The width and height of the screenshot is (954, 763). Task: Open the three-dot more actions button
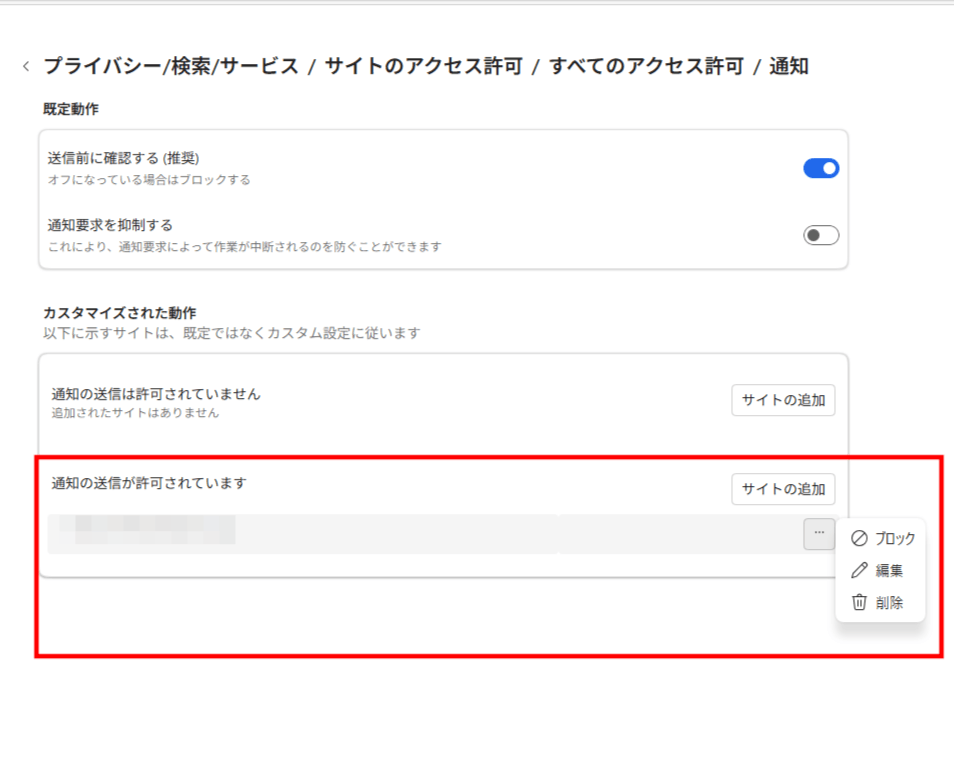tap(818, 534)
